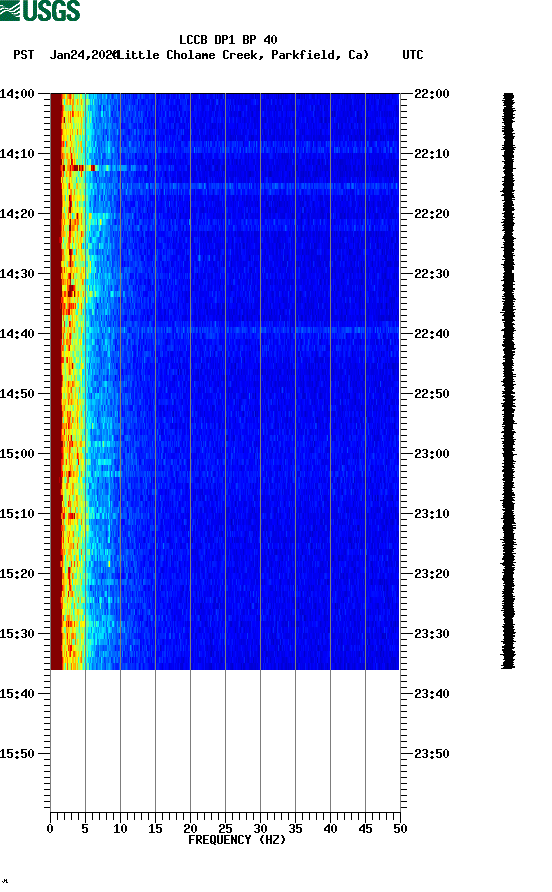Click the 23:00 UTC time label
Screen dimensions: 552x892
(x=432, y=454)
